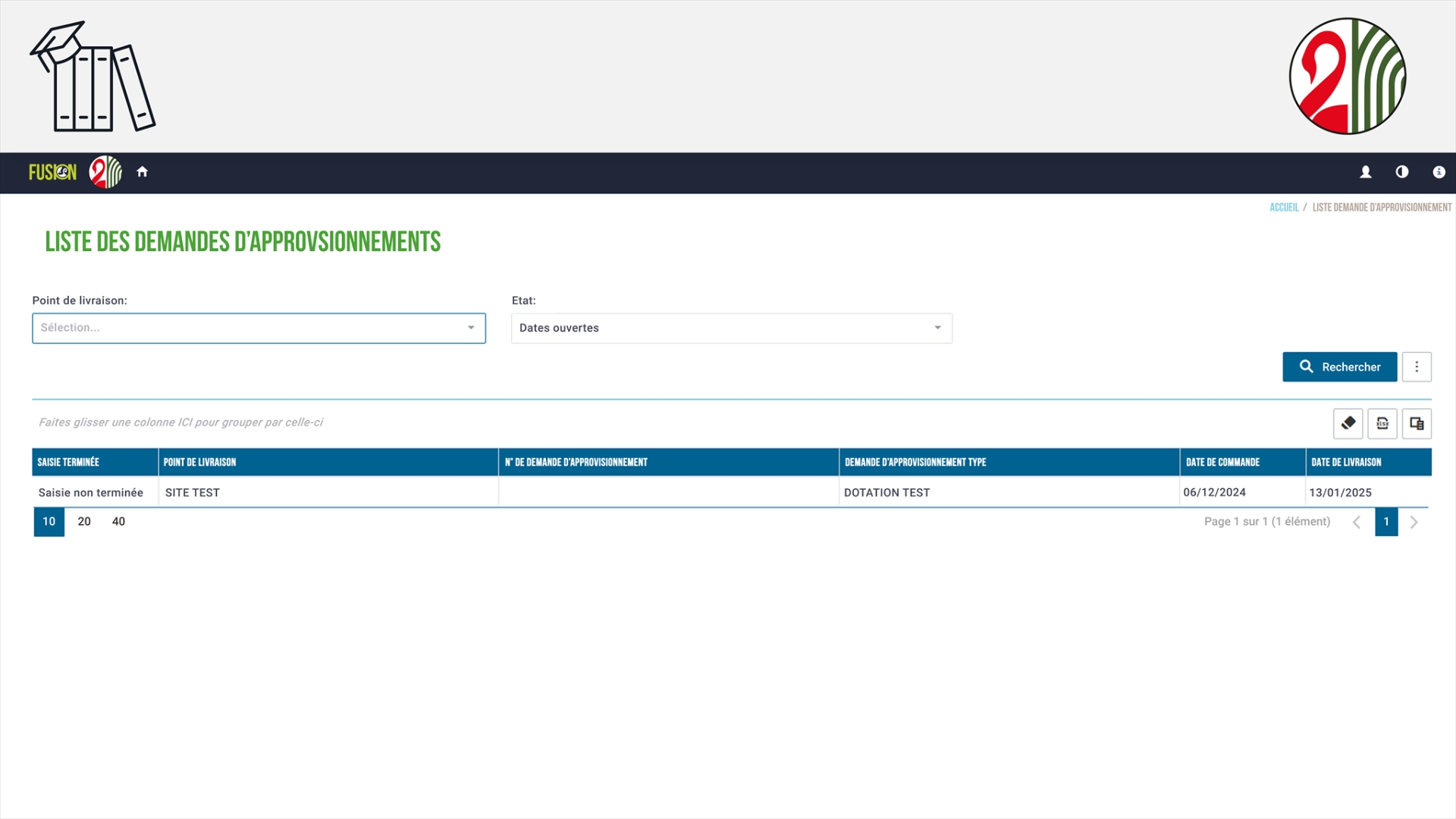Sort by Point de livraison column header
1456x819 pixels.
200,462
